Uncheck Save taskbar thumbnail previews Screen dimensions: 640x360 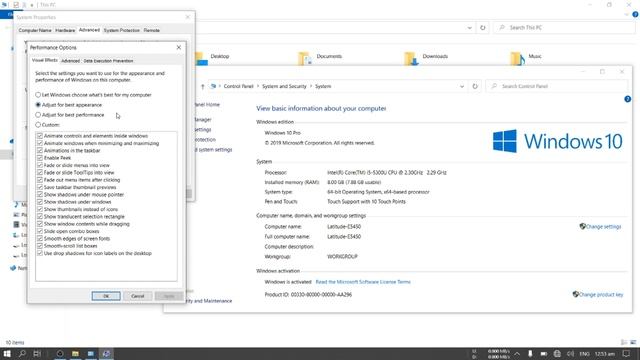coord(40,187)
